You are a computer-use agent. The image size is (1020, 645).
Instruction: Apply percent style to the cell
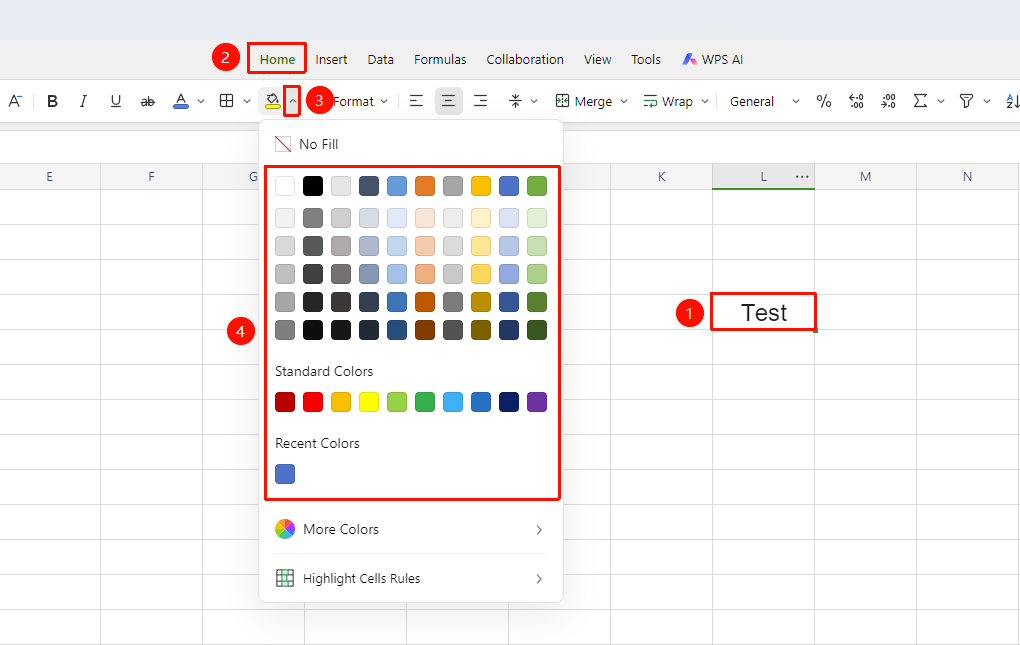coord(824,101)
